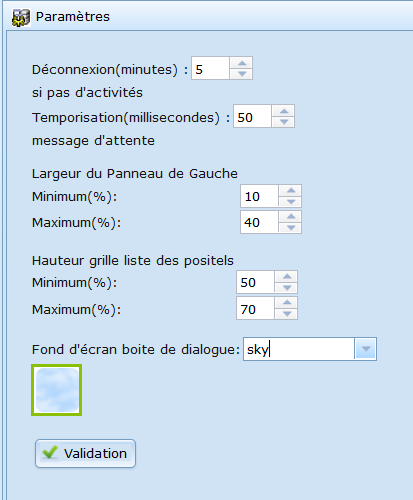Increase positels grid height Minimum value
413x500 pixels.
click(x=287, y=276)
